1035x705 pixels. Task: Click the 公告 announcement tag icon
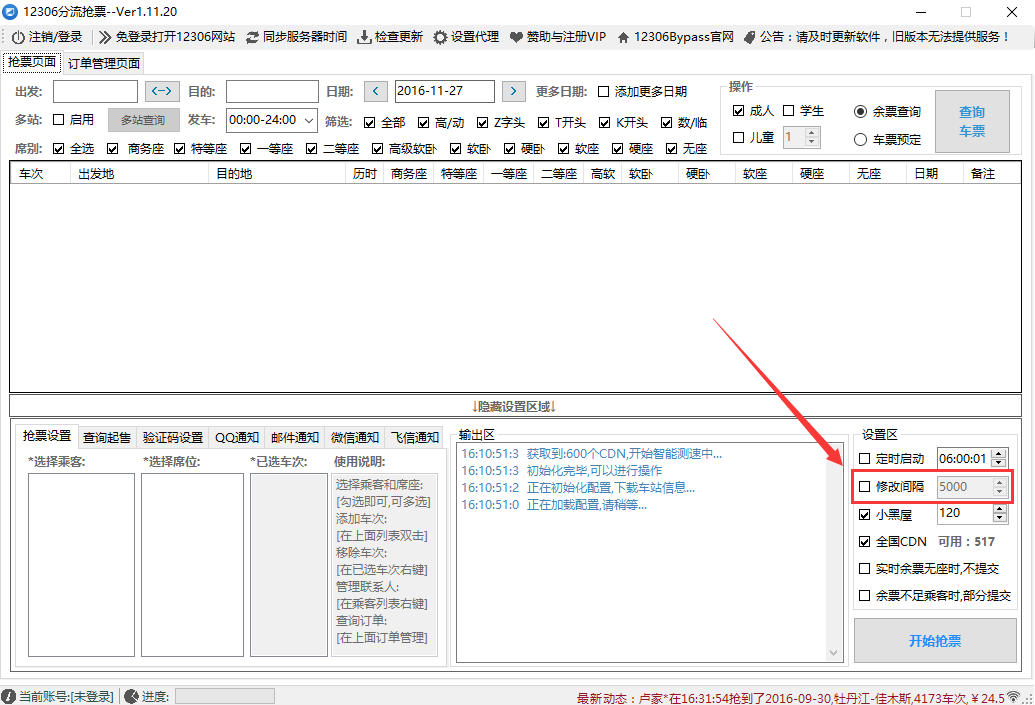click(749, 38)
